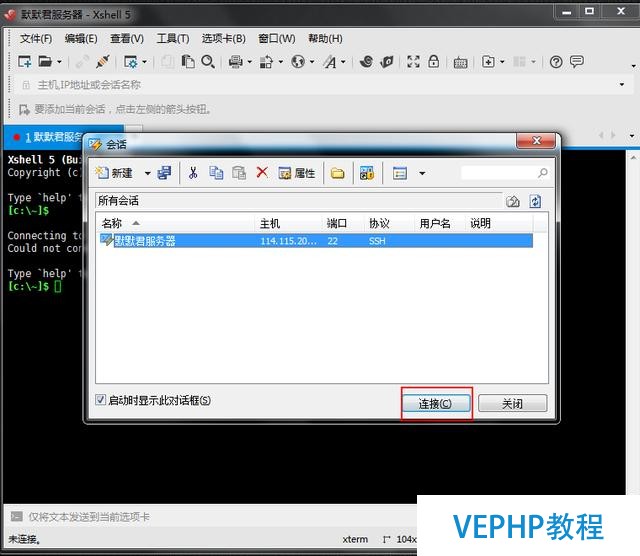640x556 pixels.
Task: Click the globe encoding icon in toolbar
Action: 298,62
